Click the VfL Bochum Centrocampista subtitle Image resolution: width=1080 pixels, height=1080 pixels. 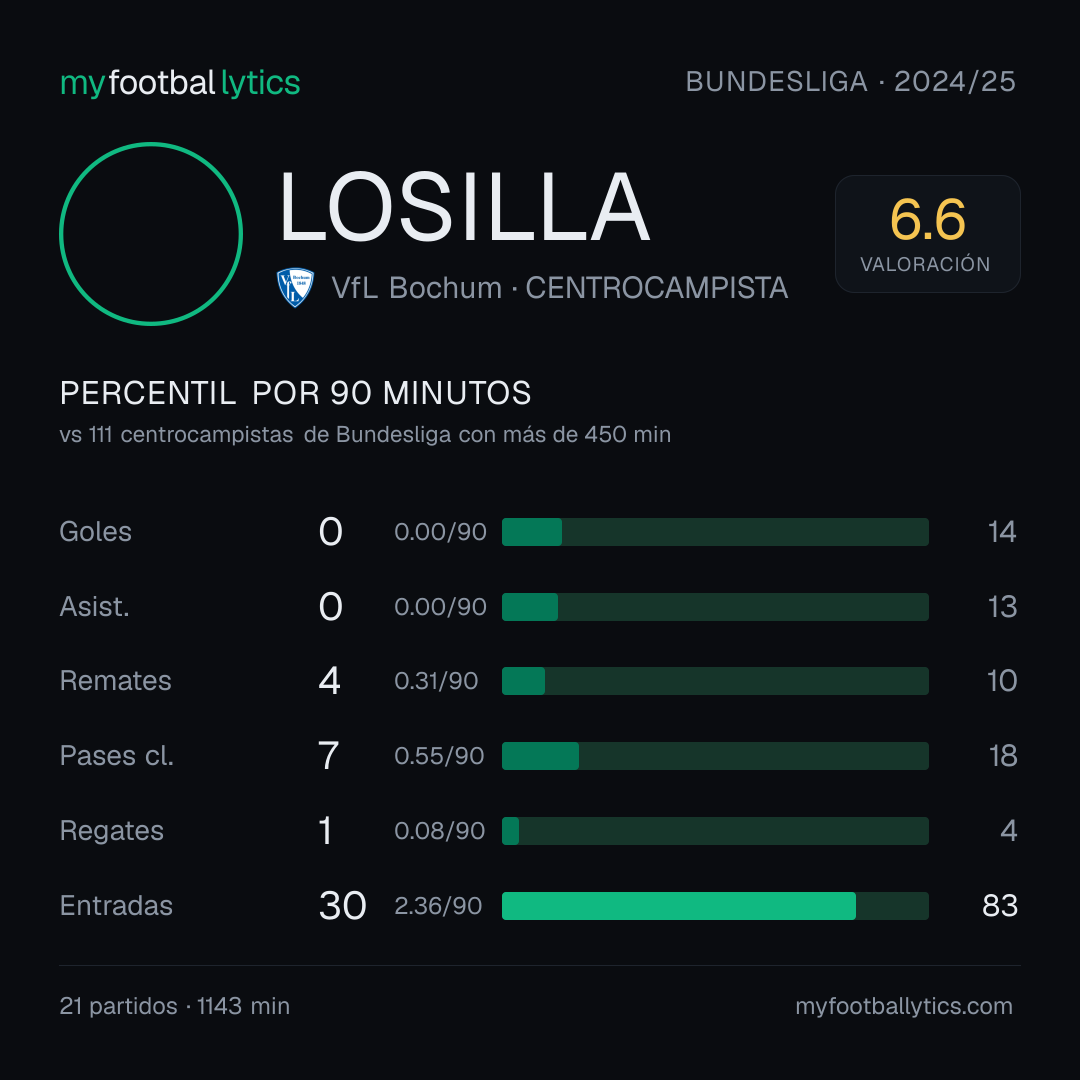click(x=559, y=288)
